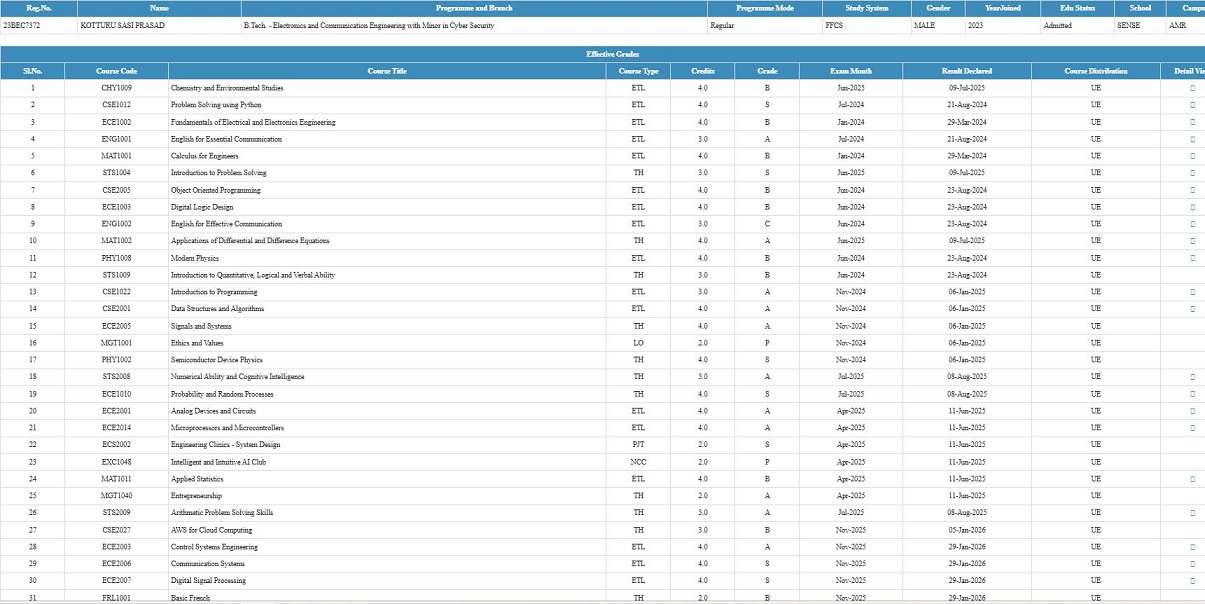Image resolution: width=1205 pixels, height=604 pixels.
Task: Show detail view for Modern Physics row
Action: point(1192,258)
